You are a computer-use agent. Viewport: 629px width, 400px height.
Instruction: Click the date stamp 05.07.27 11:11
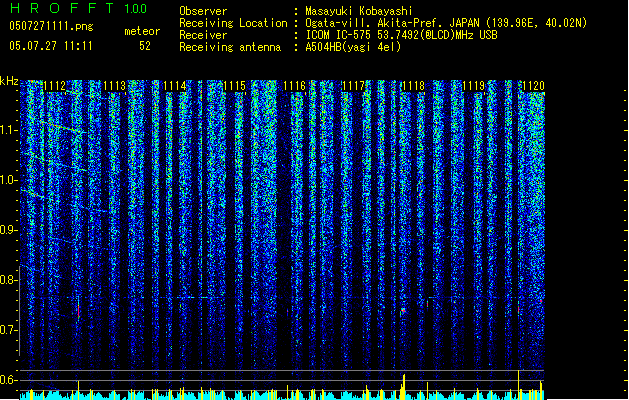coord(51,46)
